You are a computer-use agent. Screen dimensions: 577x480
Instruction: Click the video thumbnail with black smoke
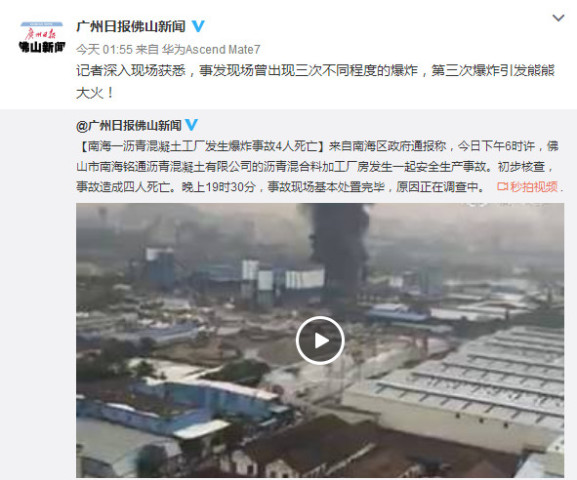pos(320,340)
